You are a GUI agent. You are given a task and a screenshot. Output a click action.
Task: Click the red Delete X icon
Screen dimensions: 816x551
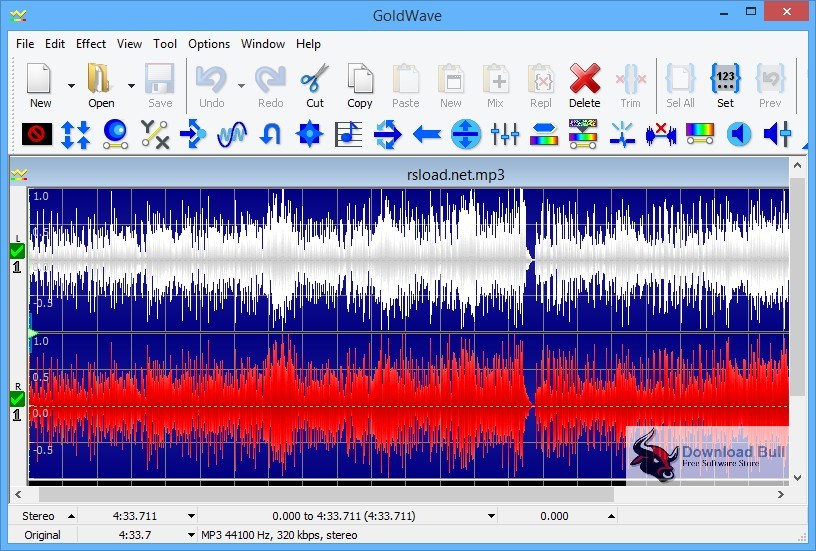(585, 79)
